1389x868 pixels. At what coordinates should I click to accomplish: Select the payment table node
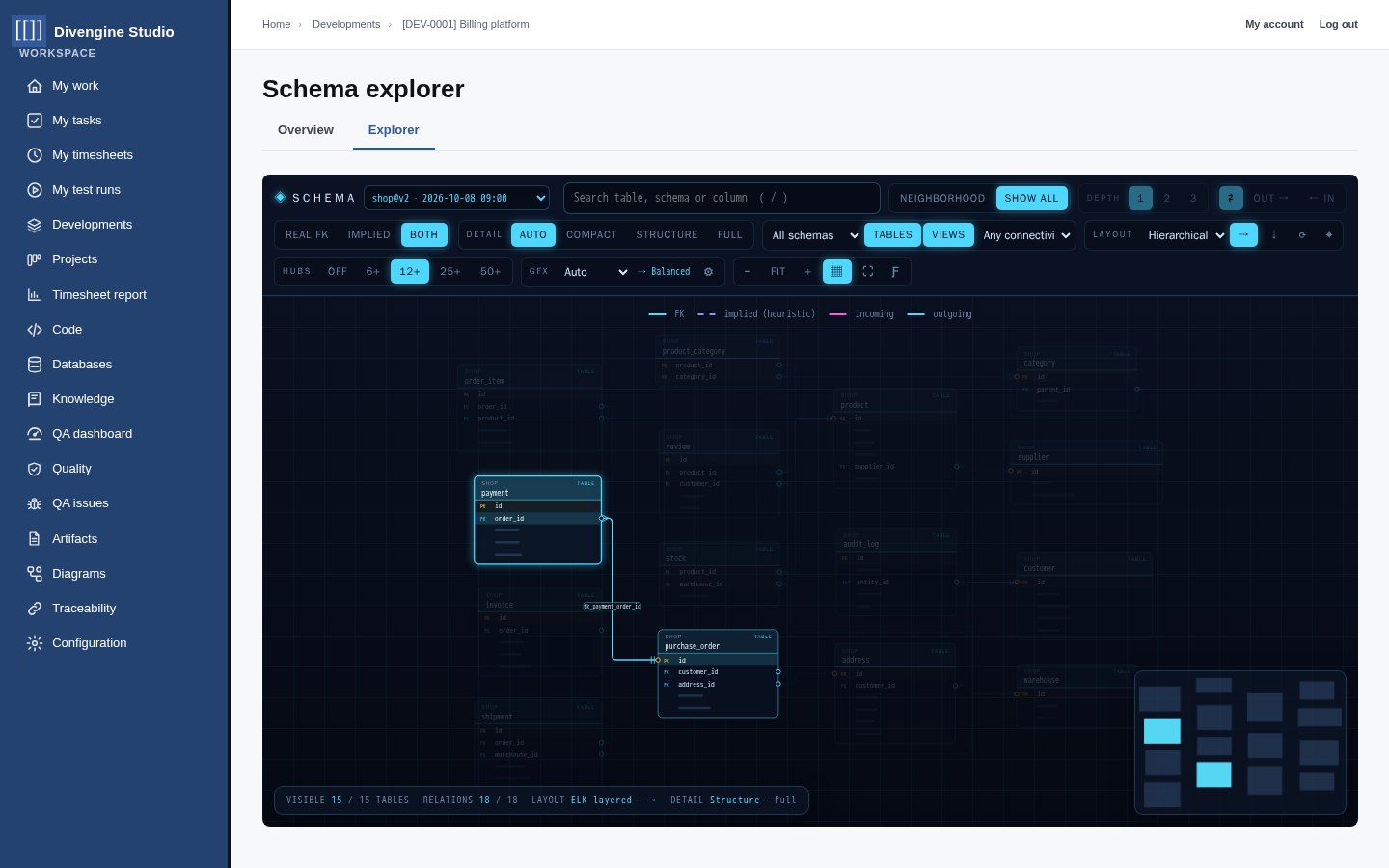click(537, 520)
